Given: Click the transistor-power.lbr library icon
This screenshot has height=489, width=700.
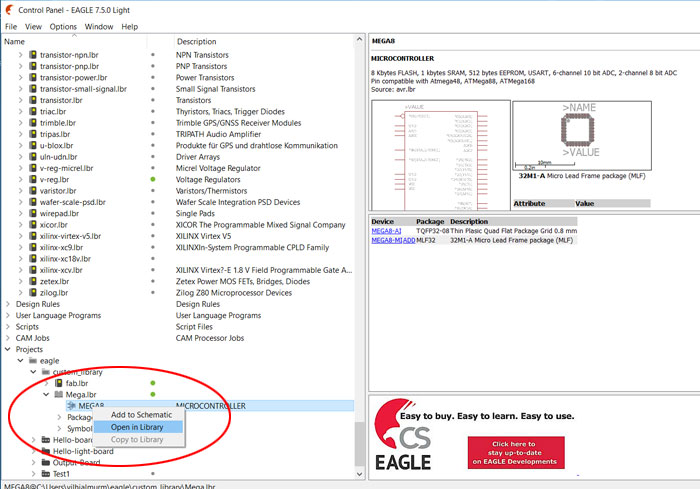Looking at the screenshot, I should click(33, 77).
